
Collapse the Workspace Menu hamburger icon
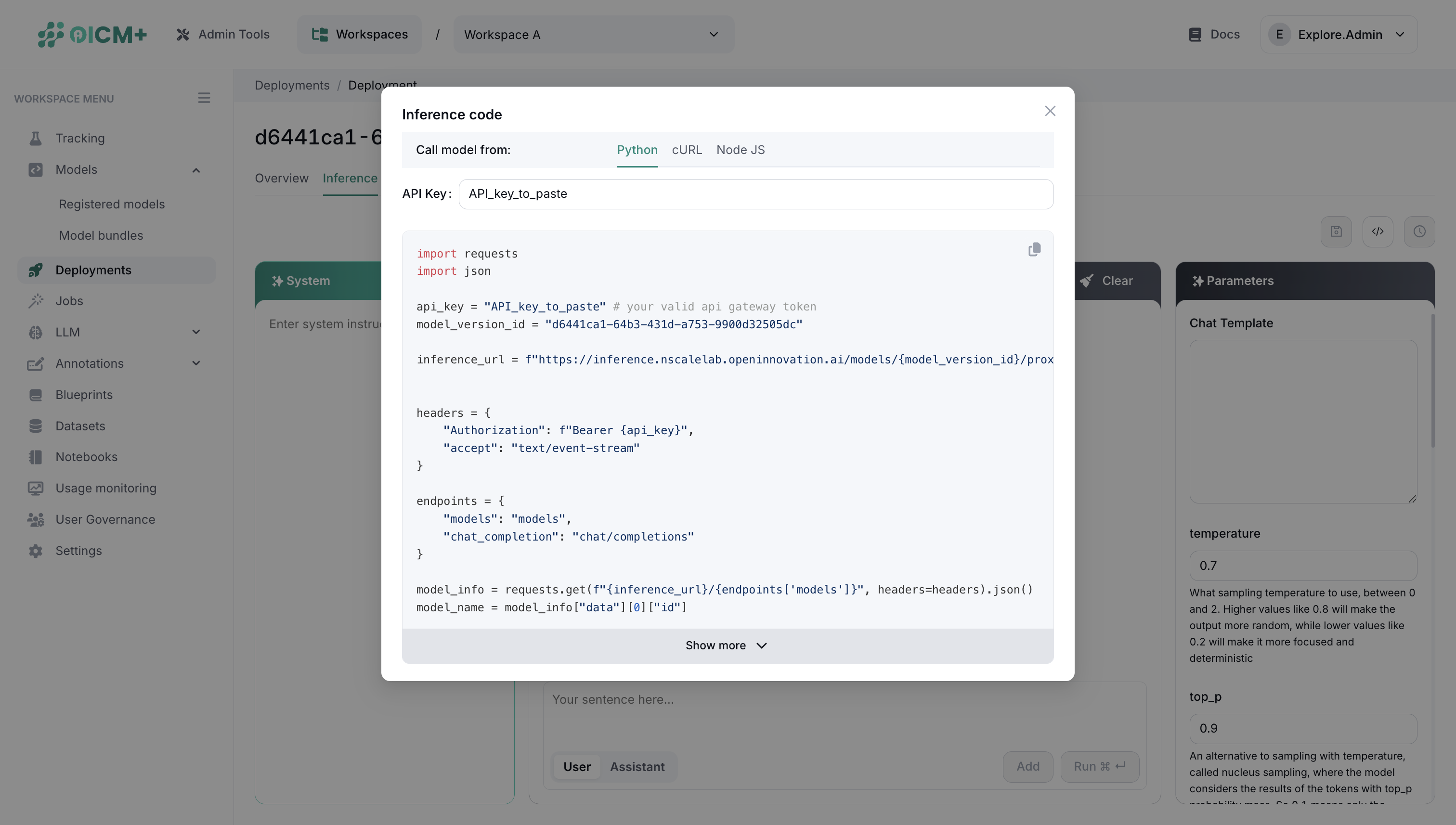point(204,97)
